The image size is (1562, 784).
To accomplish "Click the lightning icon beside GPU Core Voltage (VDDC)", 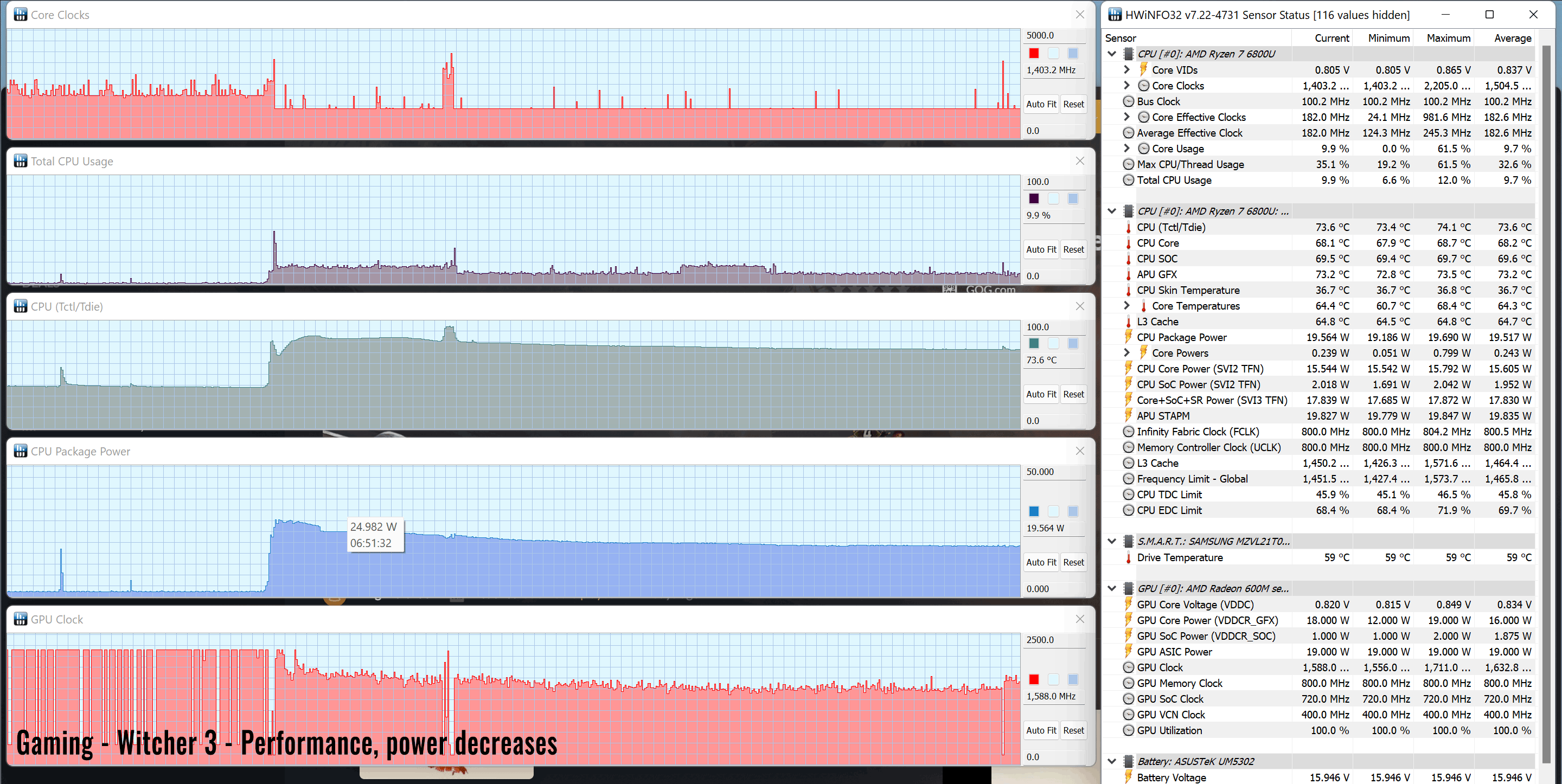I will point(1129,604).
